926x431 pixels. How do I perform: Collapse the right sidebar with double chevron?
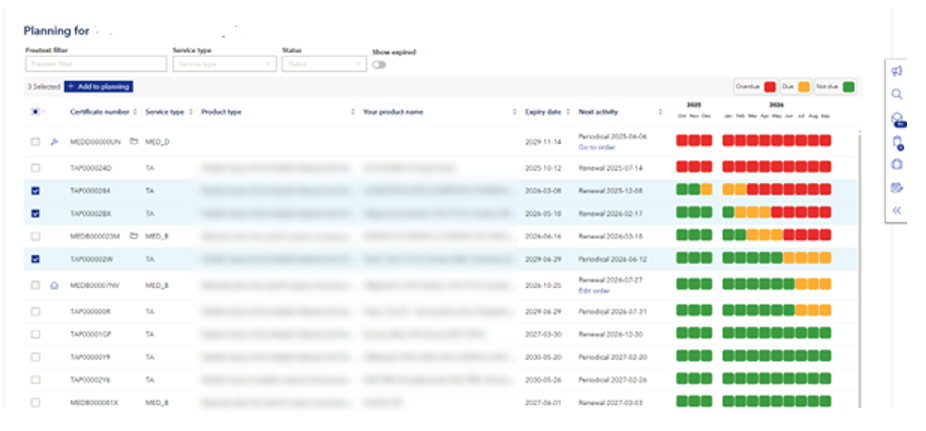[897, 211]
